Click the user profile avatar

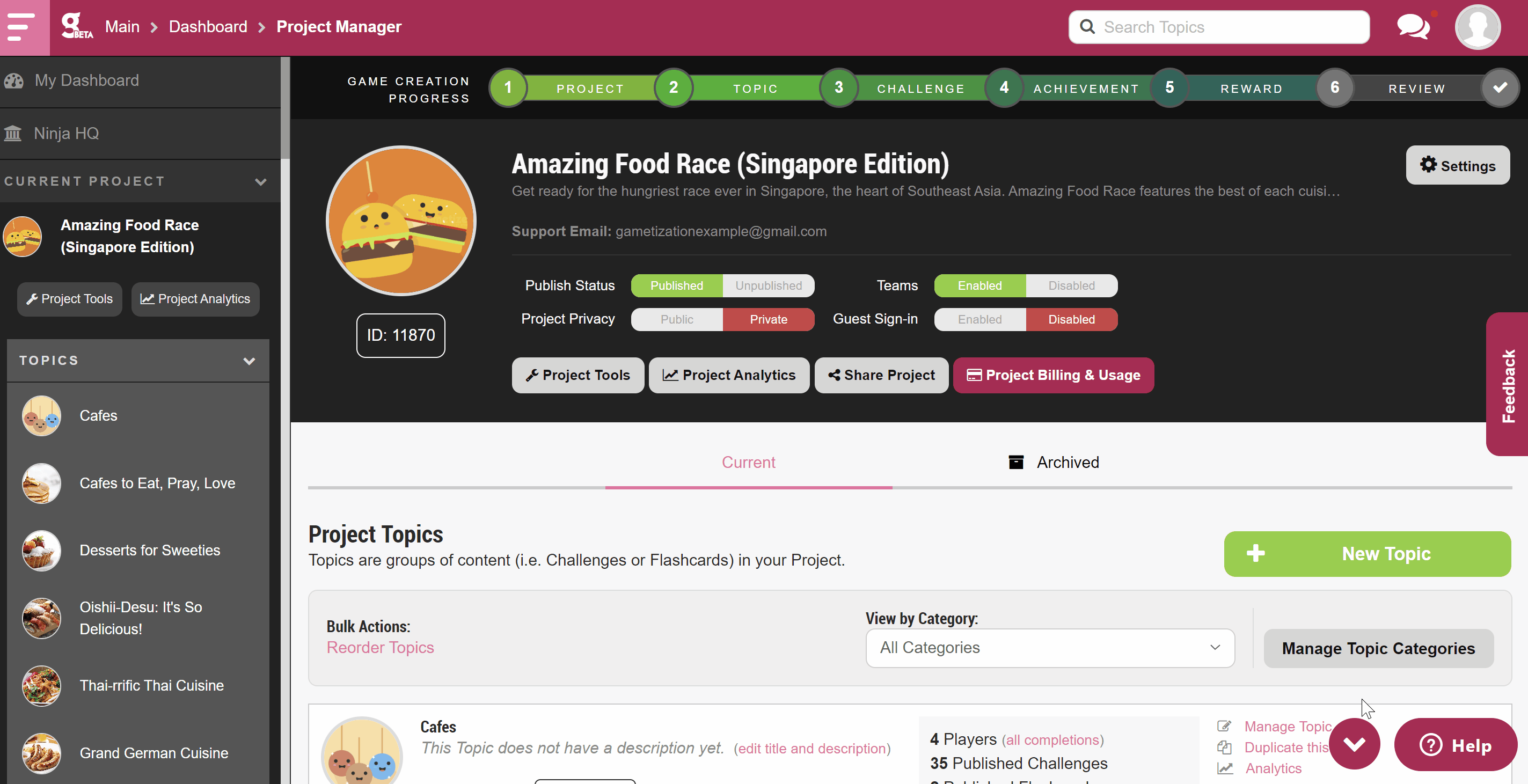[x=1477, y=27]
